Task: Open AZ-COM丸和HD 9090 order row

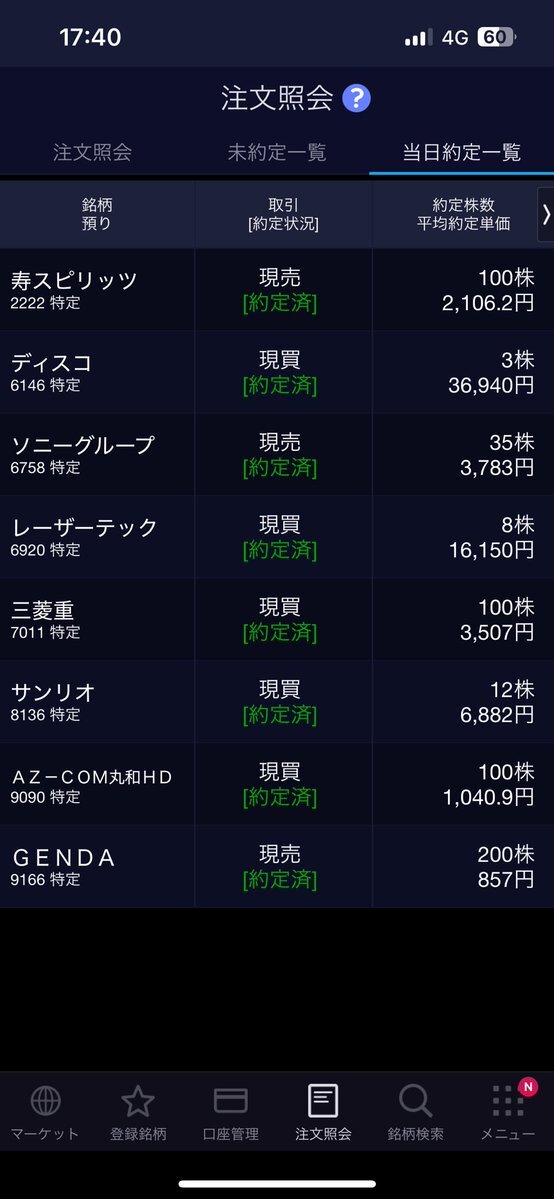Action: (x=277, y=785)
